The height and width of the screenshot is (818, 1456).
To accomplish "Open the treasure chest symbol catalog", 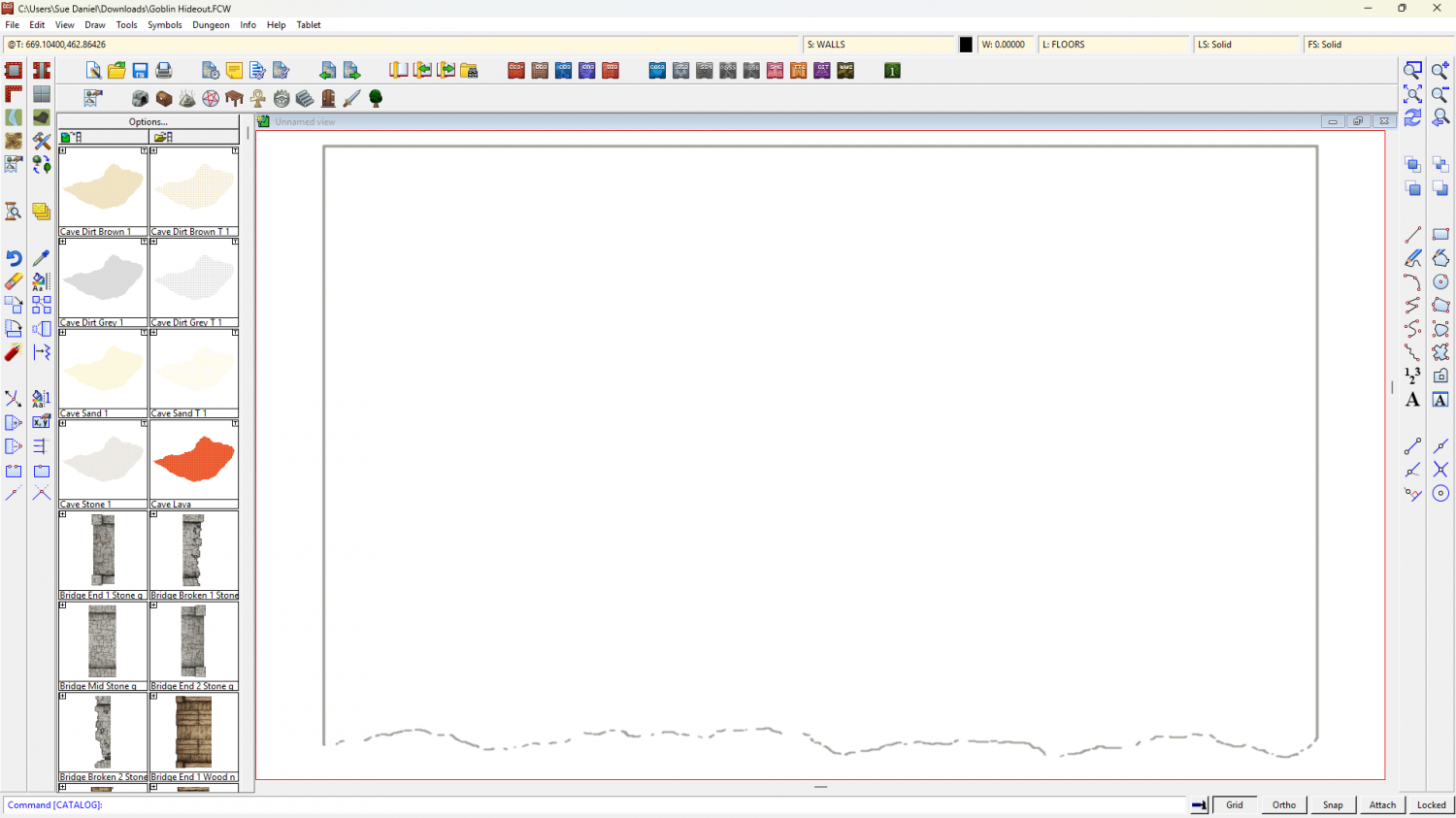I will tap(164, 99).
